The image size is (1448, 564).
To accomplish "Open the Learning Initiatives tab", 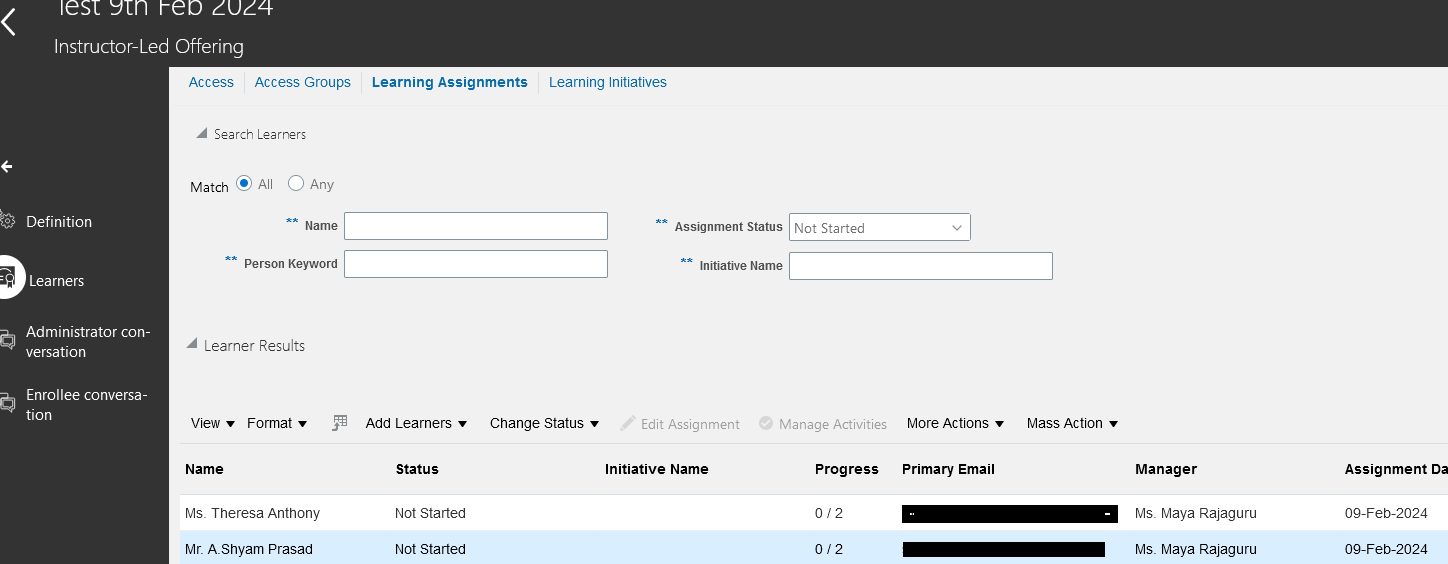I will 608,82.
